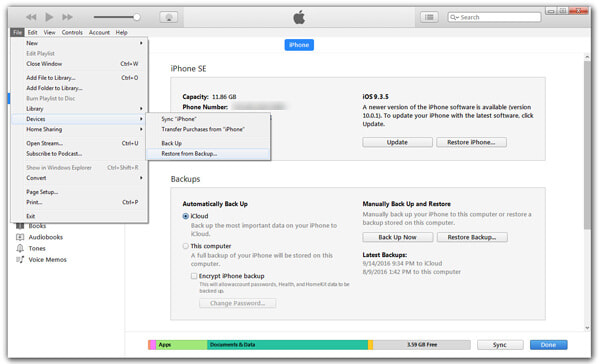Open the AirPlay output icon
The height and width of the screenshot is (364, 600).
pyautogui.click(x=168, y=17)
